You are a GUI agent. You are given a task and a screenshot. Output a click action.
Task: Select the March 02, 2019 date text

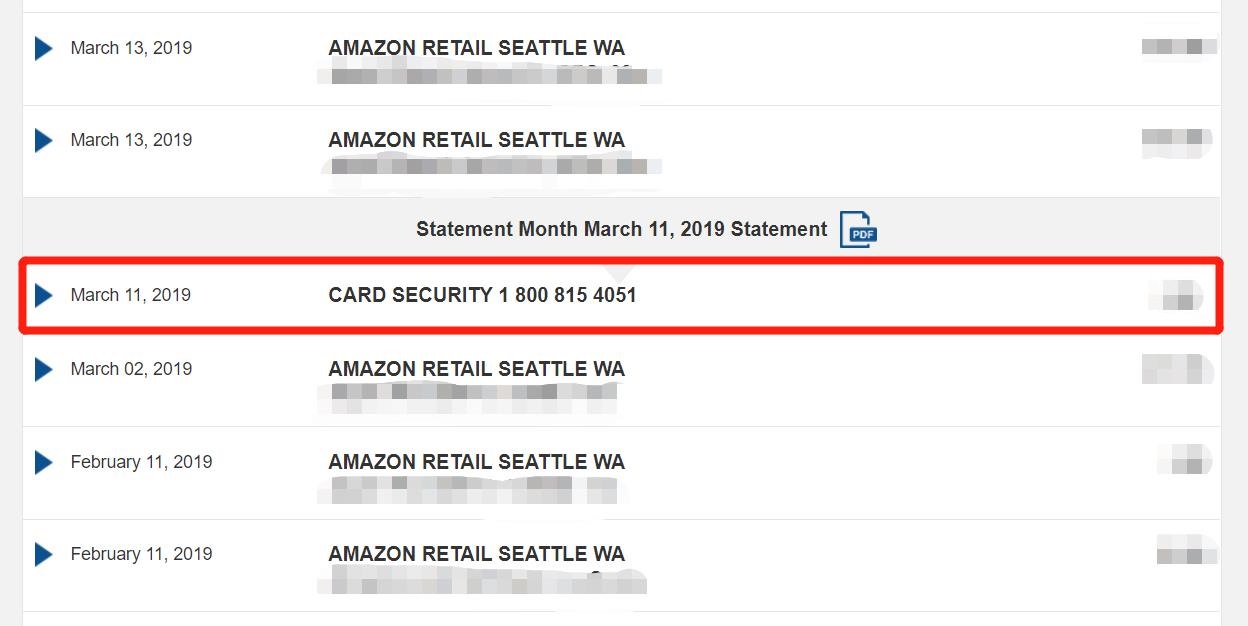(x=131, y=369)
